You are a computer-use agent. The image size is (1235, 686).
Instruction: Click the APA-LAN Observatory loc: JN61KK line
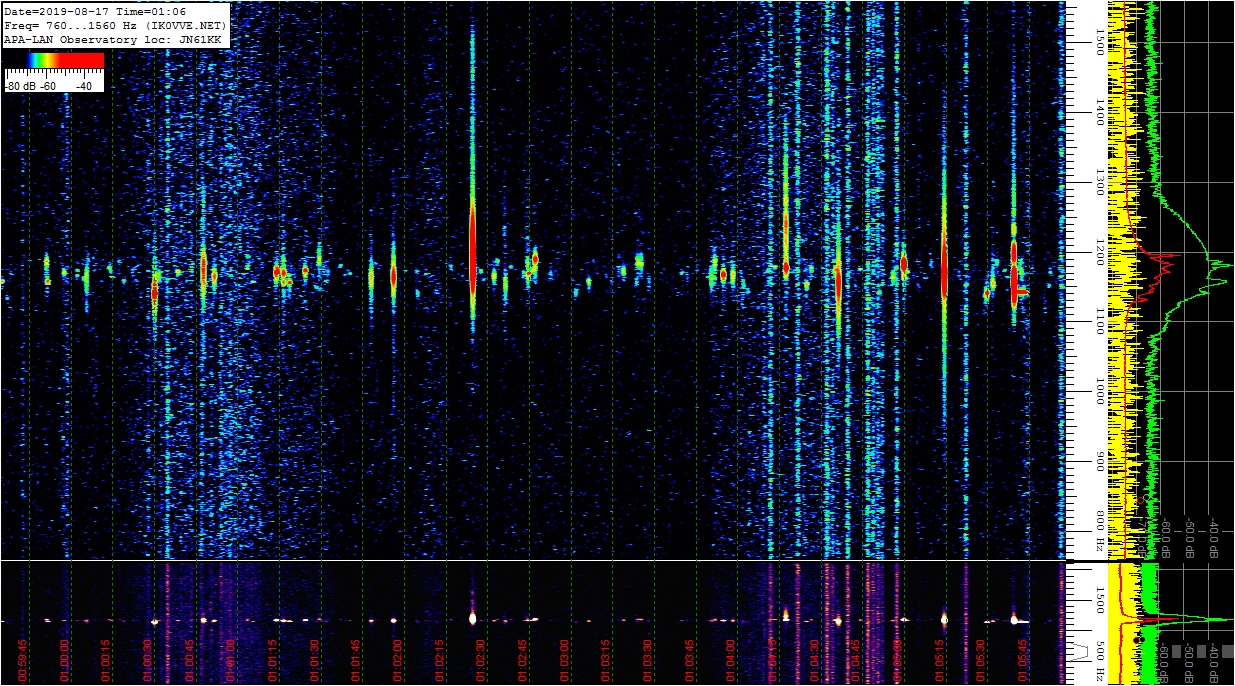pos(112,39)
